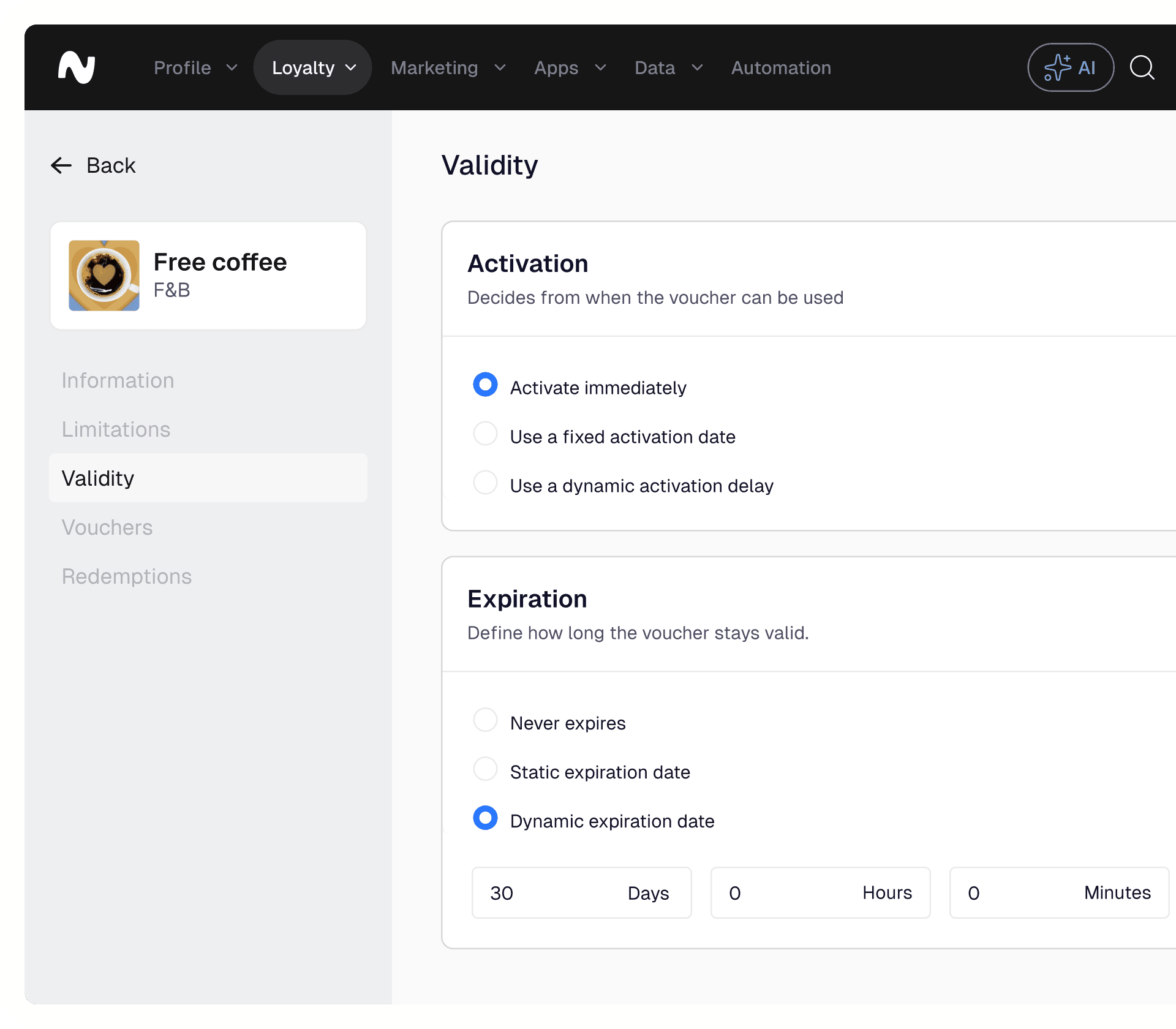The image size is (1176, 1029).
Task: Select Never expires option
Action: tap(485, 721)
